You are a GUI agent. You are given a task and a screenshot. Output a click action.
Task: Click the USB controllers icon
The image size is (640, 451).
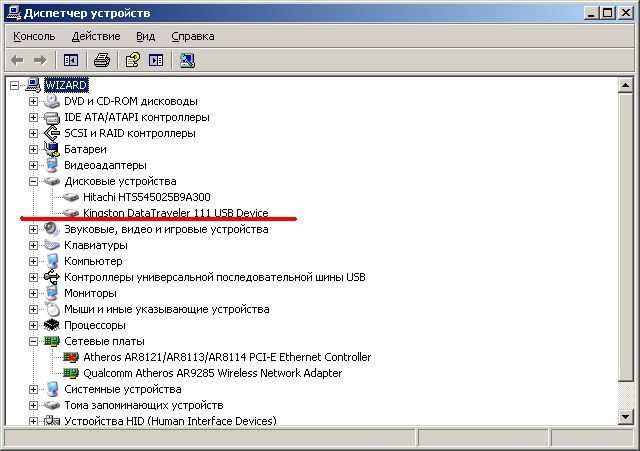[x=52, y=277]
